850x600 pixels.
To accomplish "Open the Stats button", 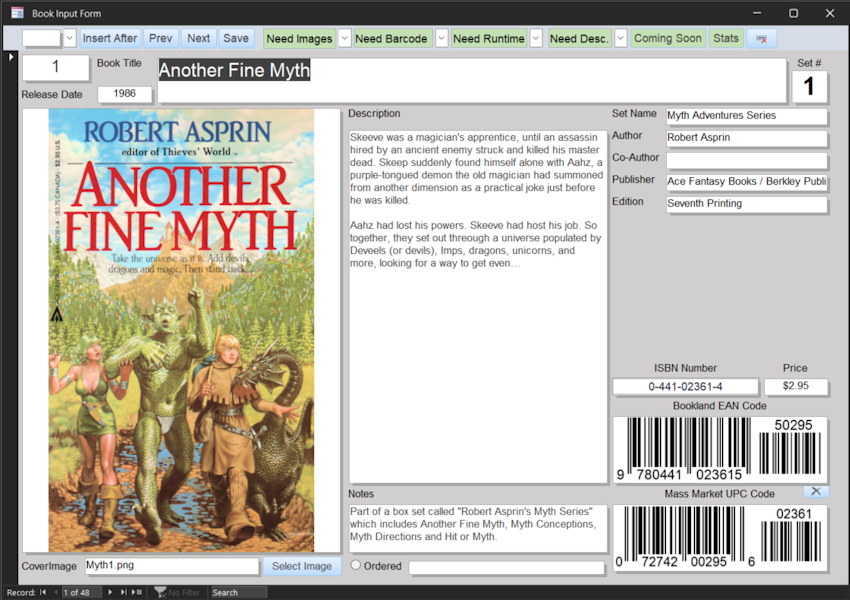I will point(726,38).
